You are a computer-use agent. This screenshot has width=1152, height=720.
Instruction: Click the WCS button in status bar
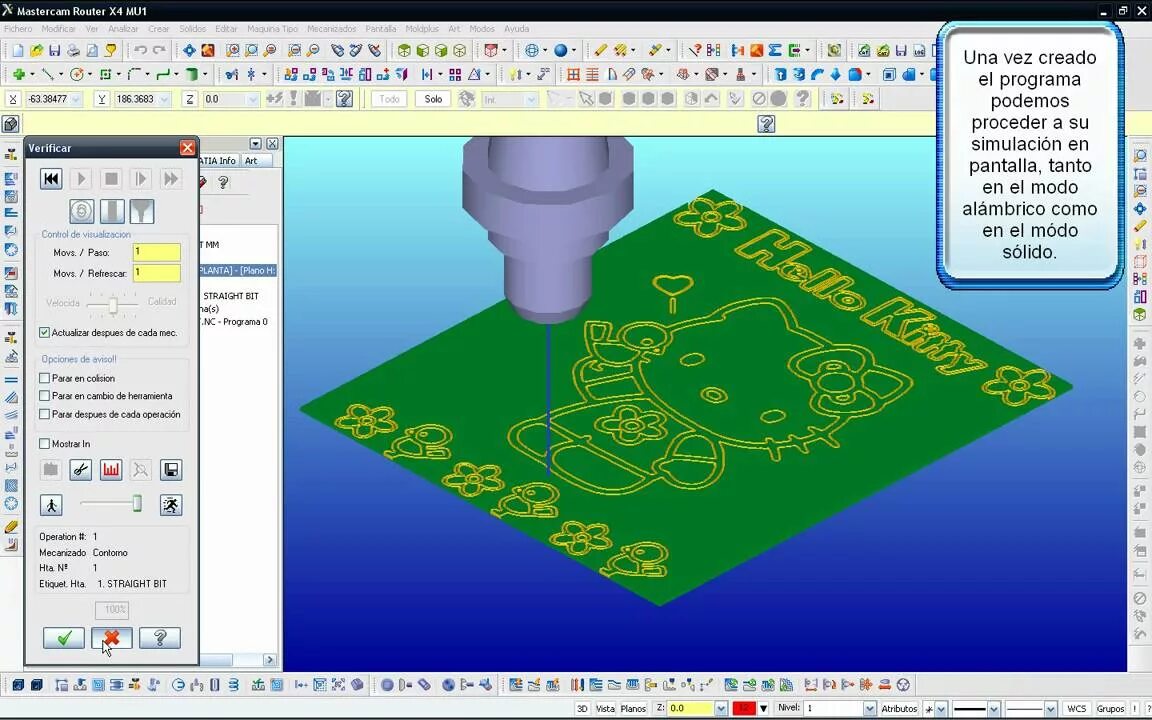tap(1076, 708)
